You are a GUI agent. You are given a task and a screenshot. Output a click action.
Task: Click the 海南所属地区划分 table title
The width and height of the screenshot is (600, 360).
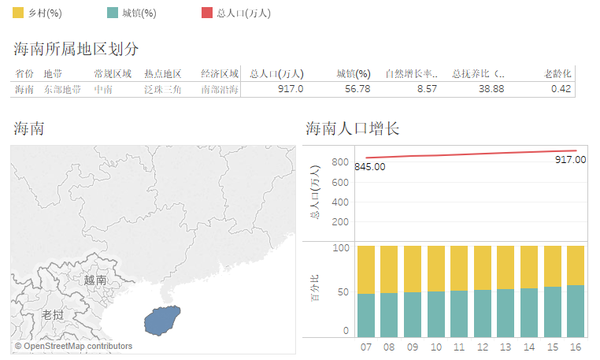pyautogui.click(x=76, y=49)
